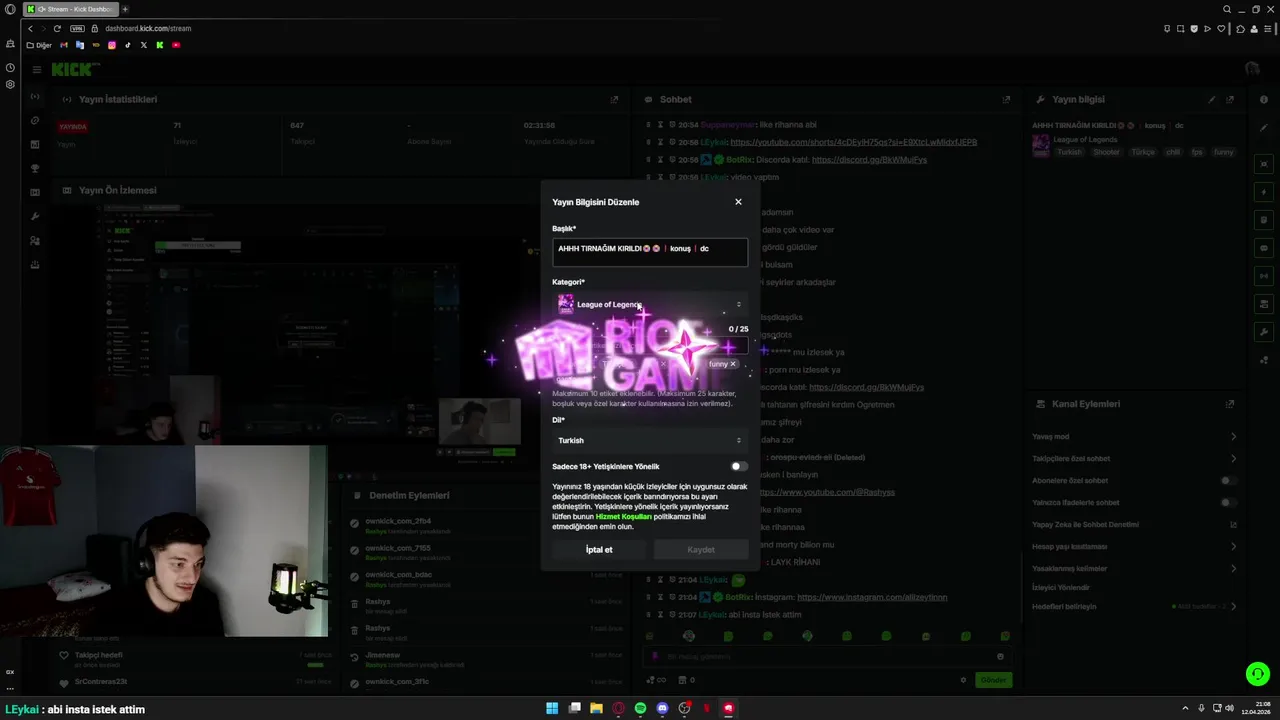
Task: Go back in browser
Action: [30, 28]
